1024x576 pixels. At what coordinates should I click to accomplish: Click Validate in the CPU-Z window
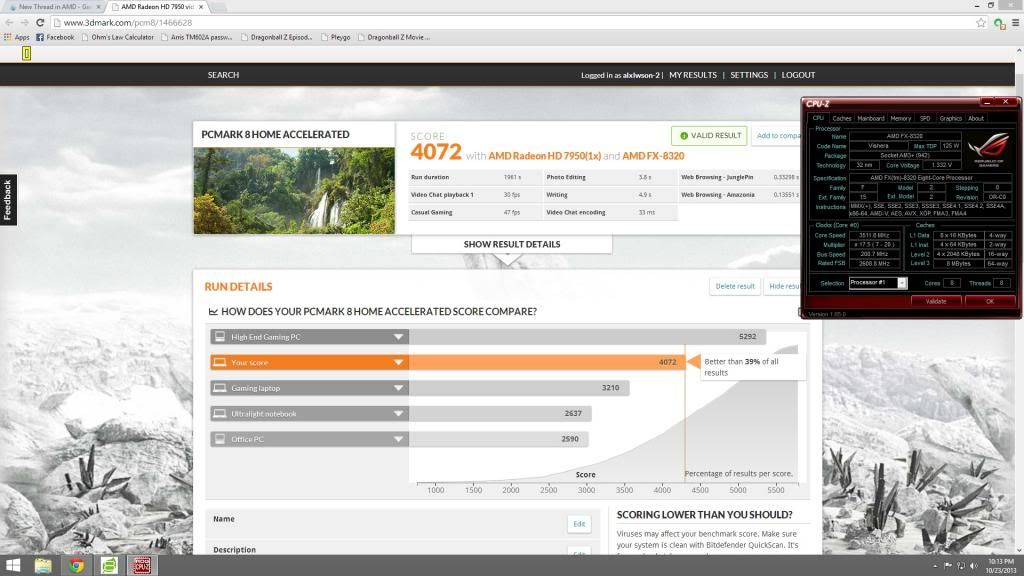pyautogui.click(x=936, y=301)
